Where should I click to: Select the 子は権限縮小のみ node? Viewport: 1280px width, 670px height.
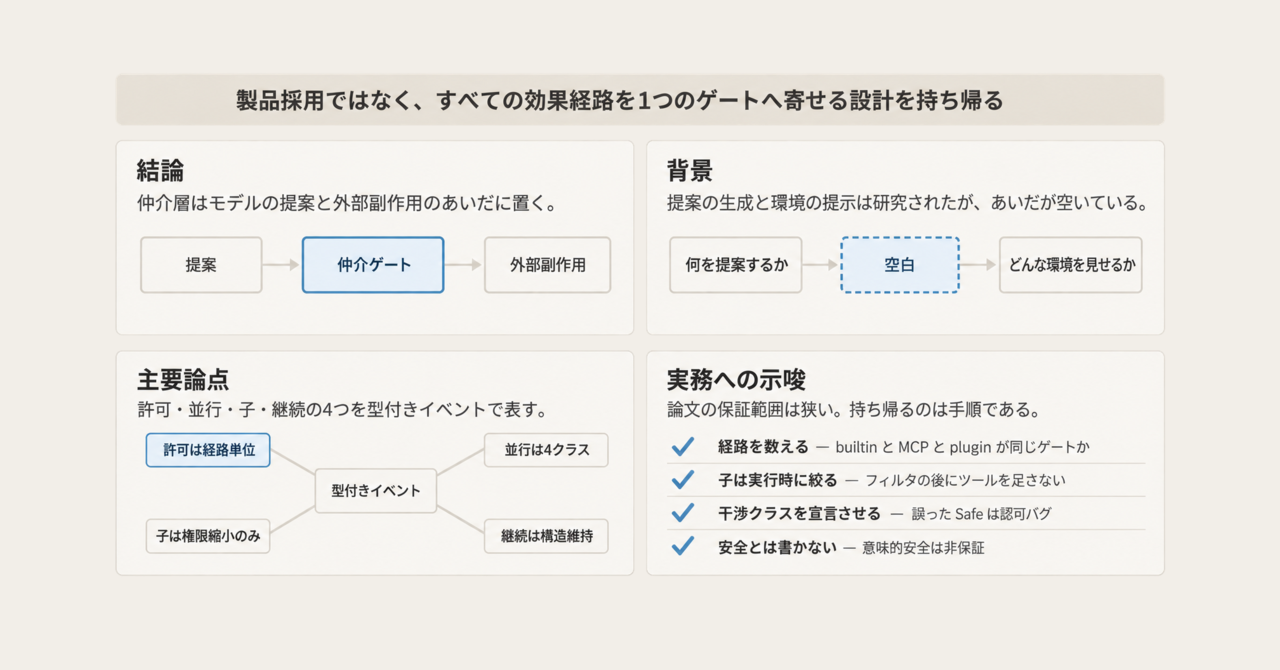coord(208,536)
